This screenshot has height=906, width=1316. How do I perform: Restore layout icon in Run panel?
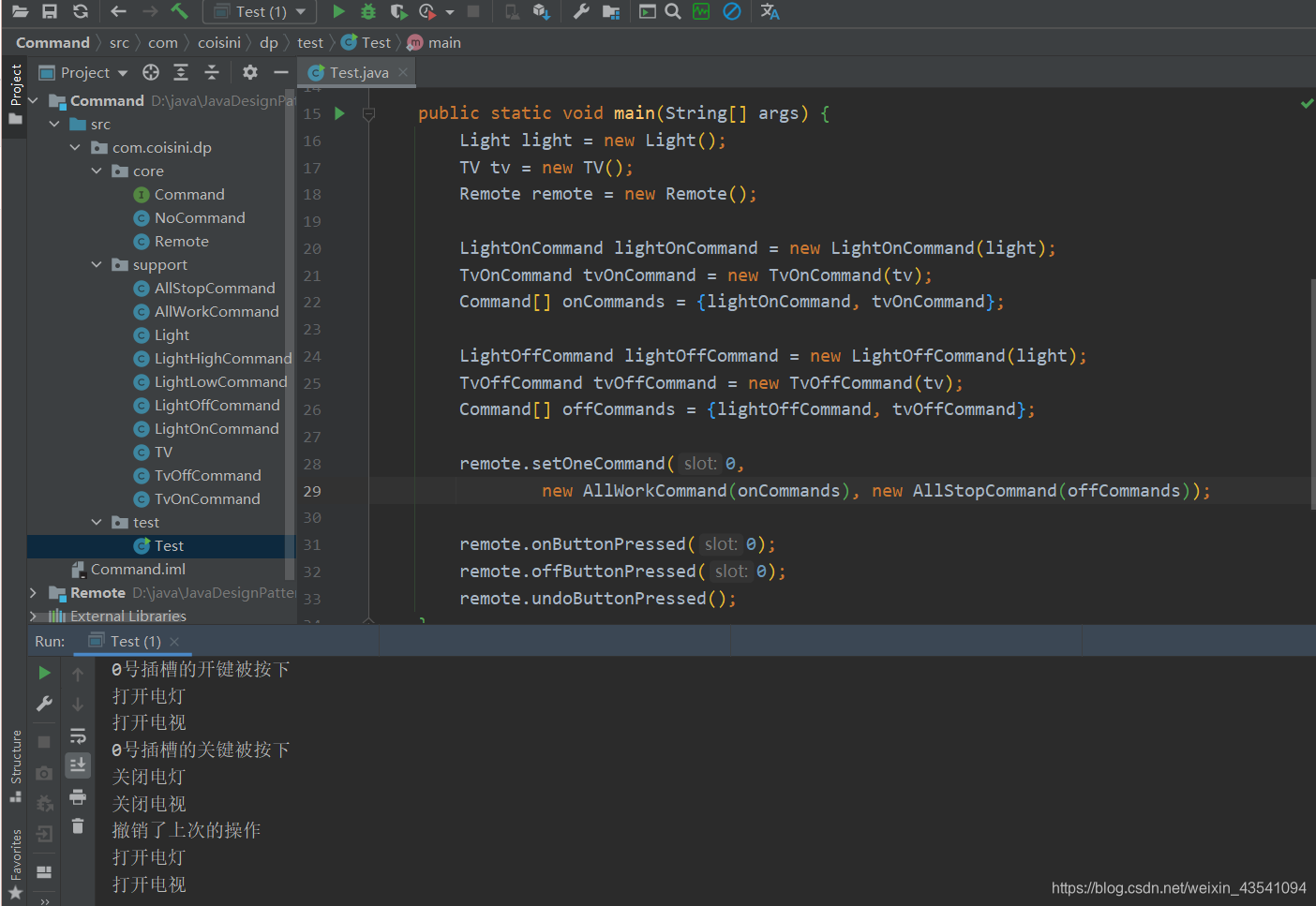[x=44, y=871]
